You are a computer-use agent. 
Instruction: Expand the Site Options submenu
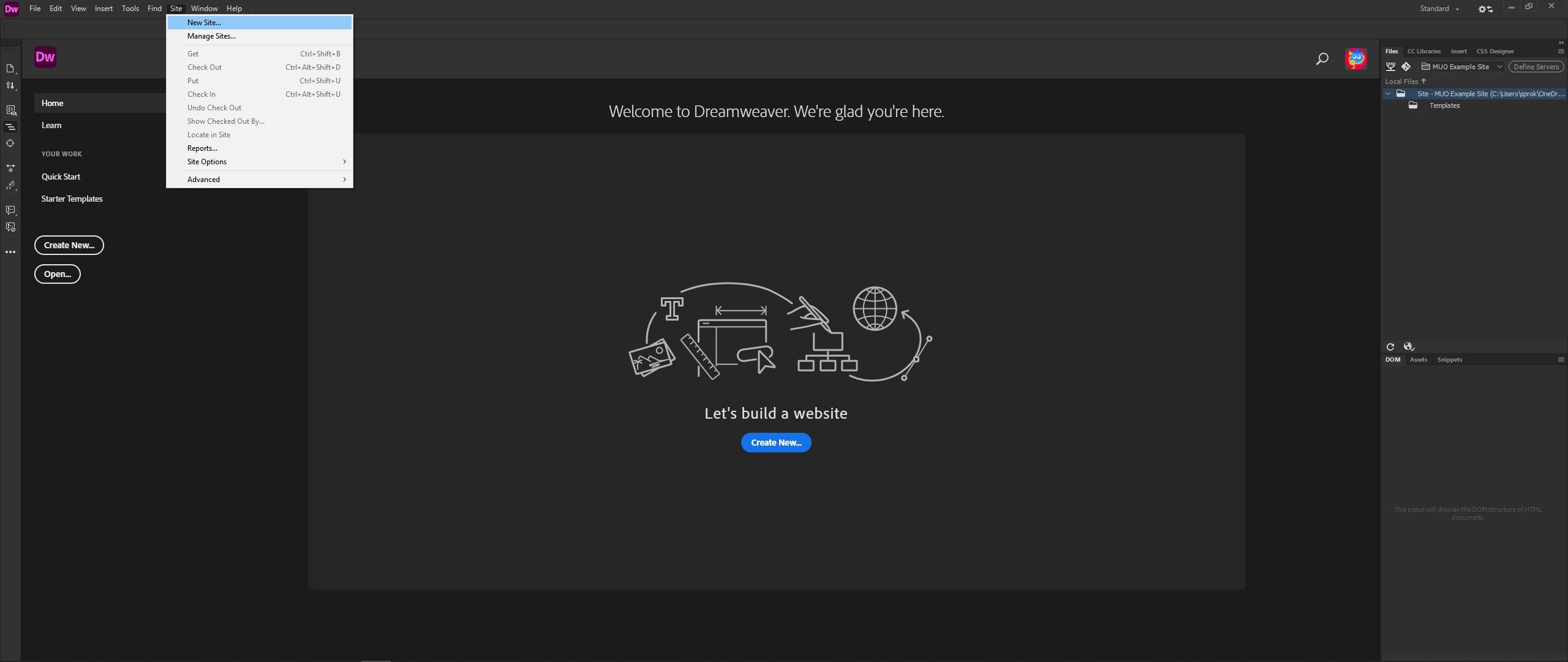[206, 161]
